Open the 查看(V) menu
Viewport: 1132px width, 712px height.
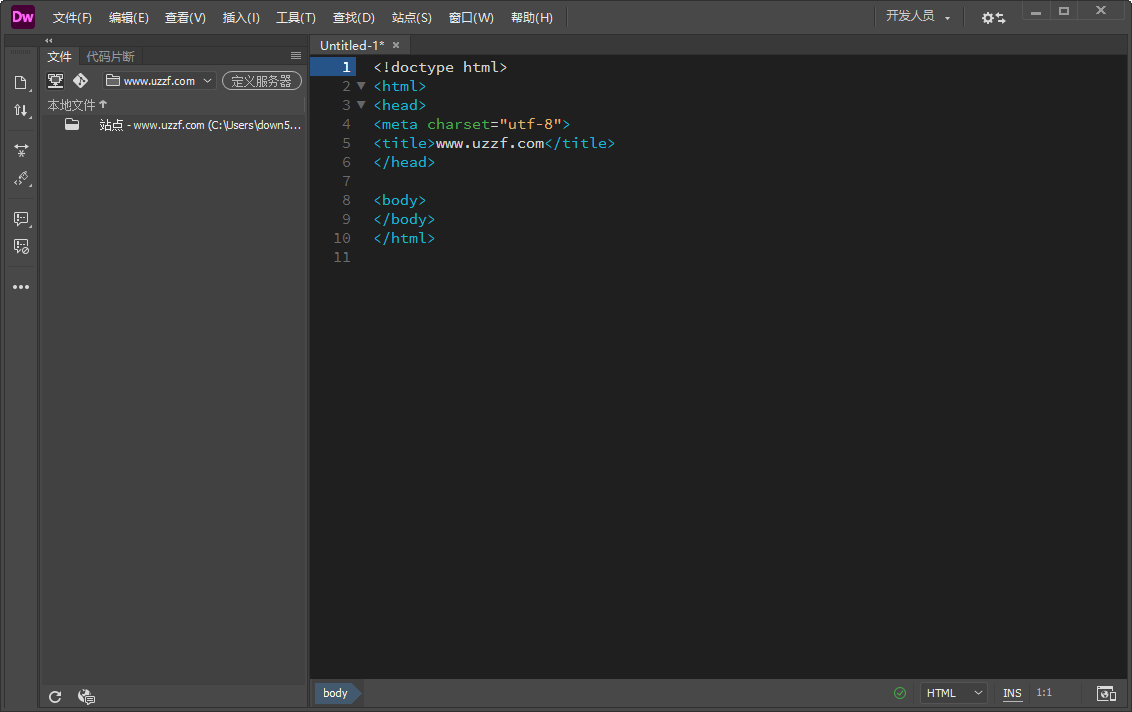(x=185, y=17)
